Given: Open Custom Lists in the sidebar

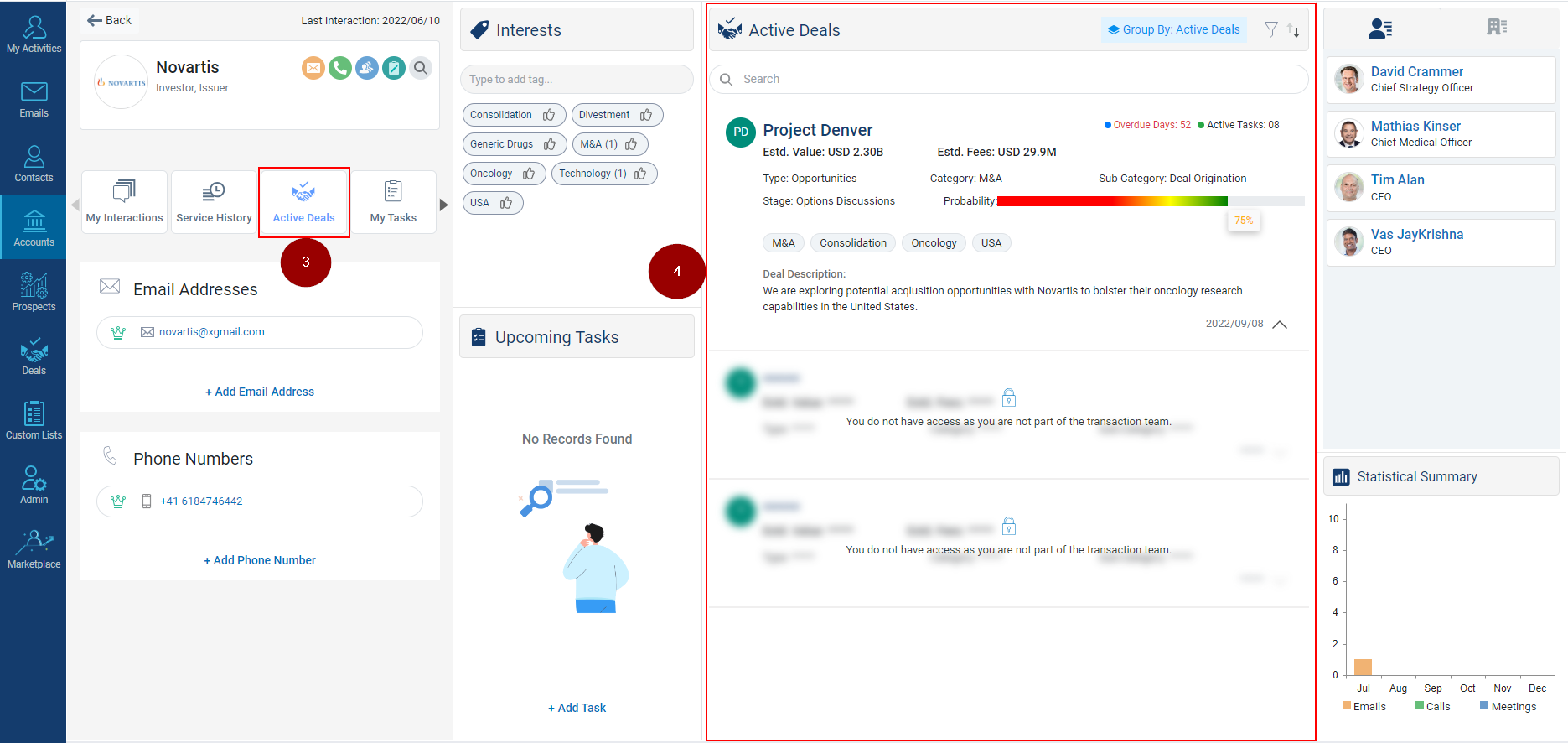Looking at the screenshot, I should tap(34, 420).
